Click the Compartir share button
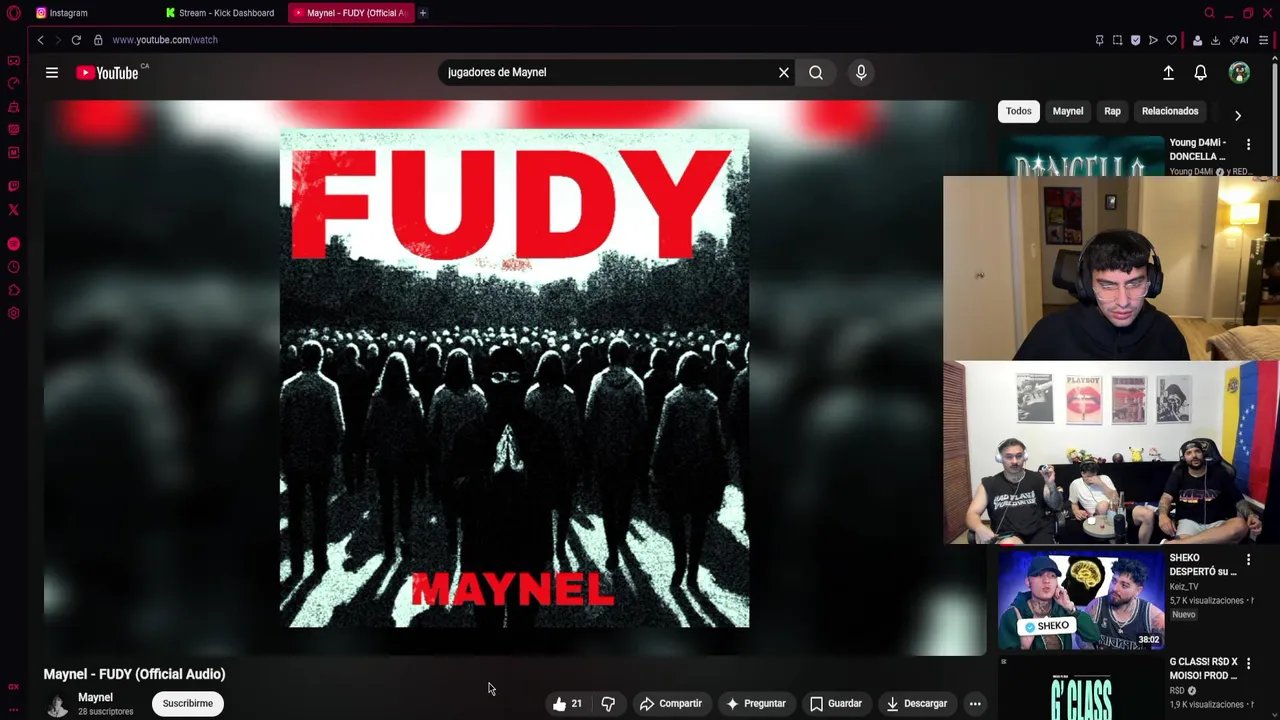 [x=671, y=704]
